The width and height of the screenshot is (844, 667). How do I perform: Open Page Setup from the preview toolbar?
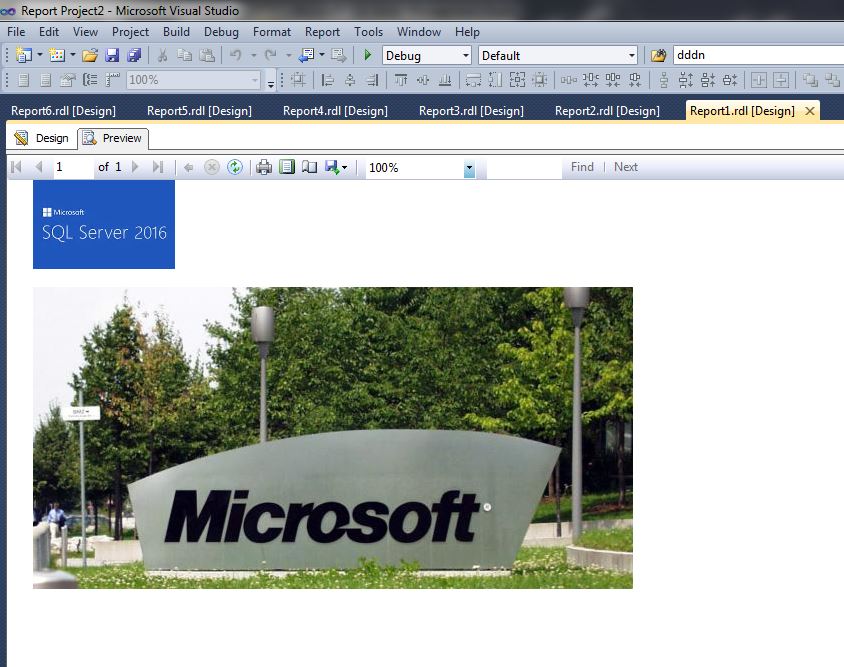tap(310, 167)
